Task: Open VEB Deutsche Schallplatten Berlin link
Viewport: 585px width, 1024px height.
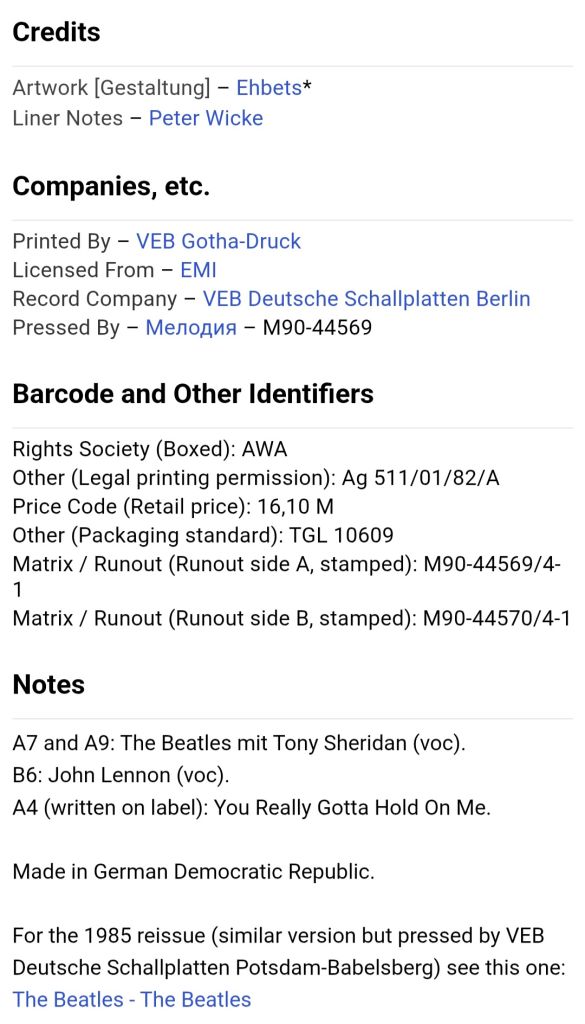Action: (366, 298)
